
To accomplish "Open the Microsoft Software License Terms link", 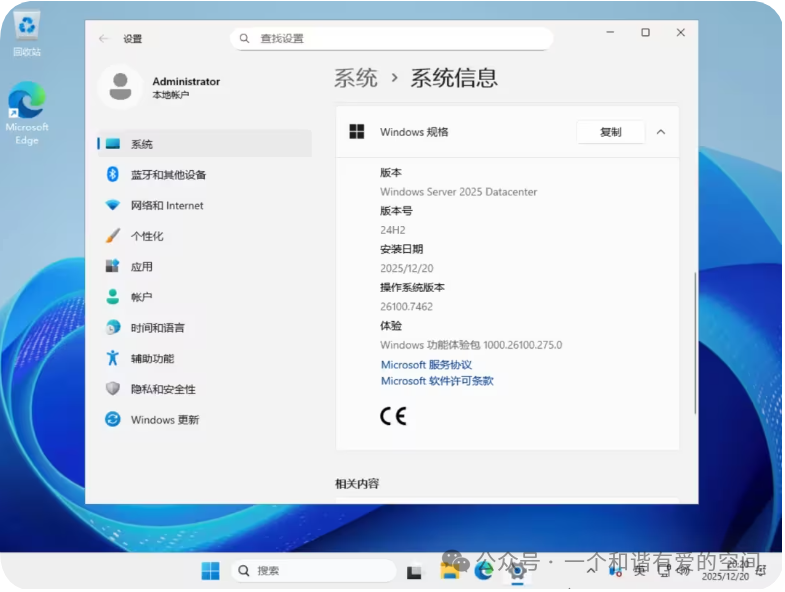I will (437, 381).
